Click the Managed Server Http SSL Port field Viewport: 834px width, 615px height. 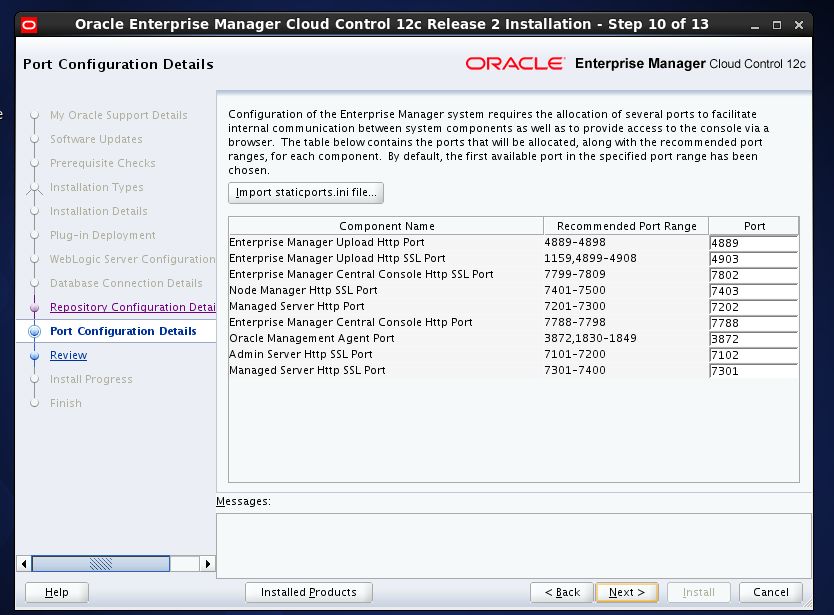click(x=753, y=371)
